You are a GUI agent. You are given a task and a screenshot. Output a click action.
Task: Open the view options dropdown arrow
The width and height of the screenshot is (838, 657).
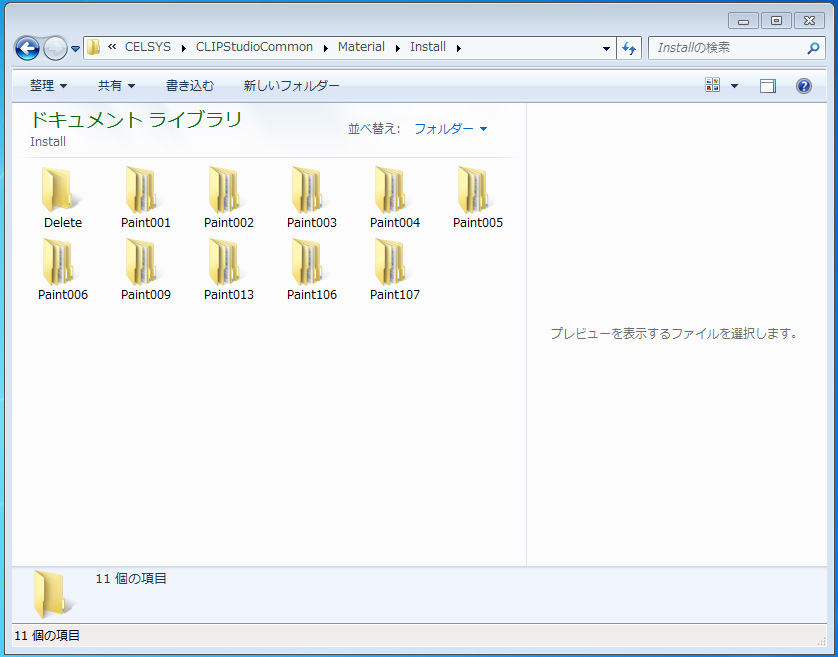click(734, 86)
